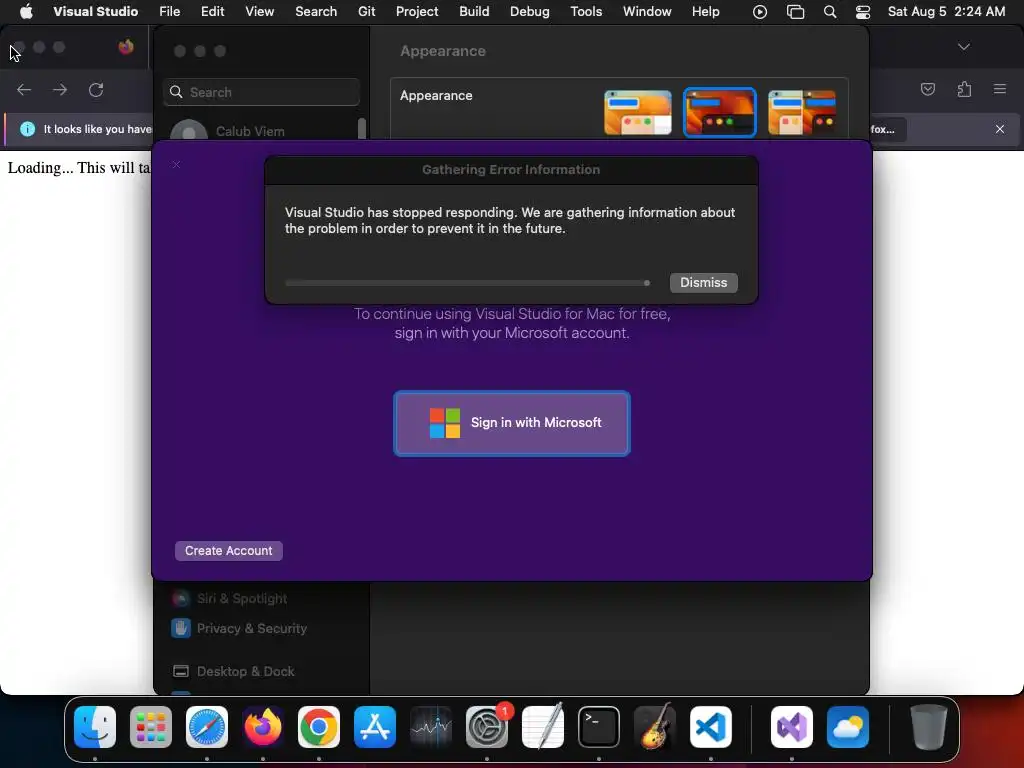The image size is (1024, 768).
Task: Open Firefox from the dock
Action: tap(263, 727)
